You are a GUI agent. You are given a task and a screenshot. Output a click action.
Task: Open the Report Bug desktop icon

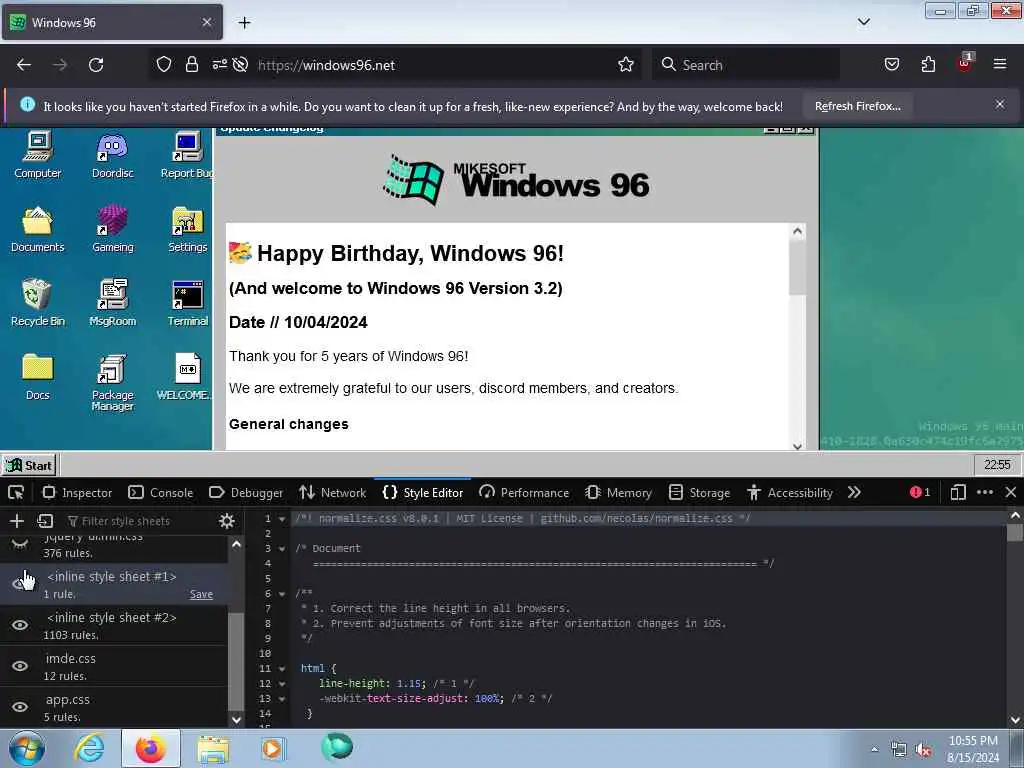coord(187,155)
